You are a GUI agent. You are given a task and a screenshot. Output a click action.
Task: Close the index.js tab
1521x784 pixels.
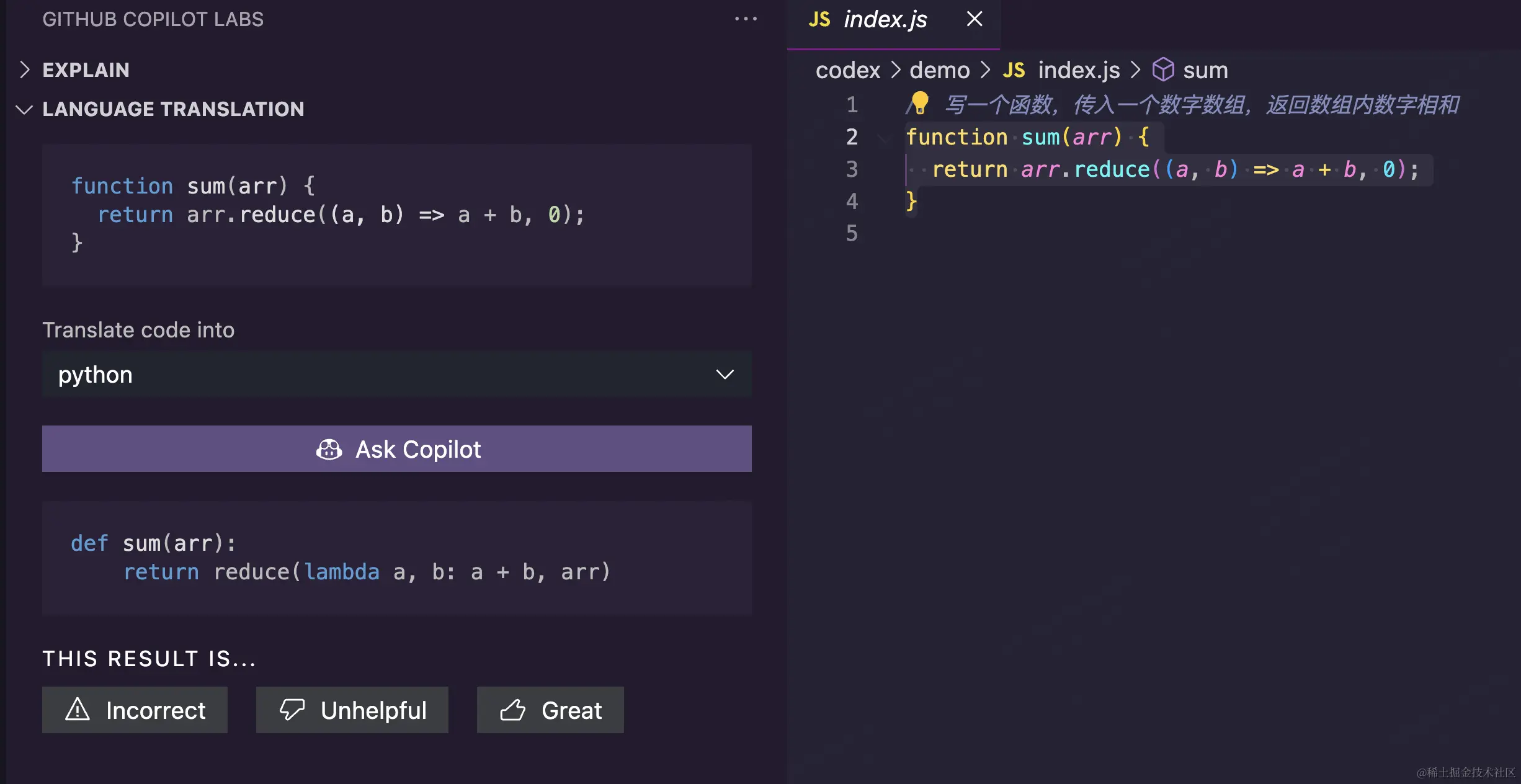(975, 19)
